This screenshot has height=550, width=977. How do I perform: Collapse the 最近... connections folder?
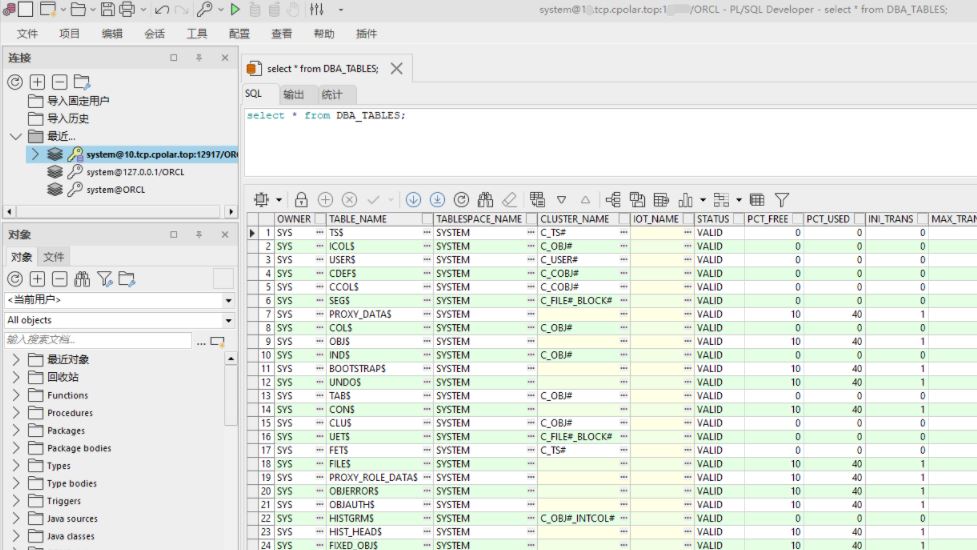pyautogui.click(x=15, y=136)
